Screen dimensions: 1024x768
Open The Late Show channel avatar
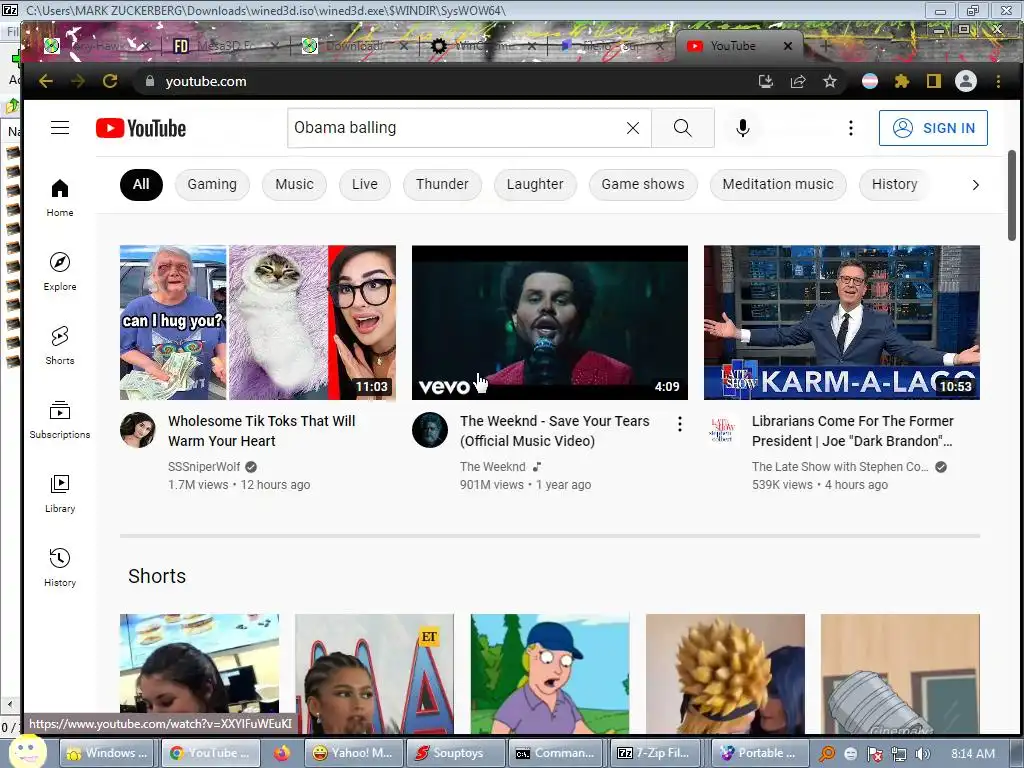(x=722, y=430)
